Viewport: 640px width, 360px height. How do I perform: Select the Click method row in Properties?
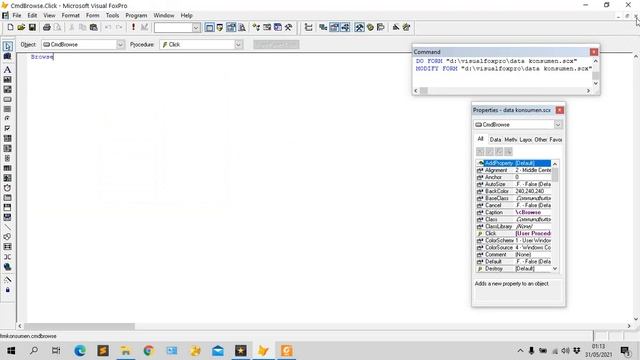click(514, 233)
